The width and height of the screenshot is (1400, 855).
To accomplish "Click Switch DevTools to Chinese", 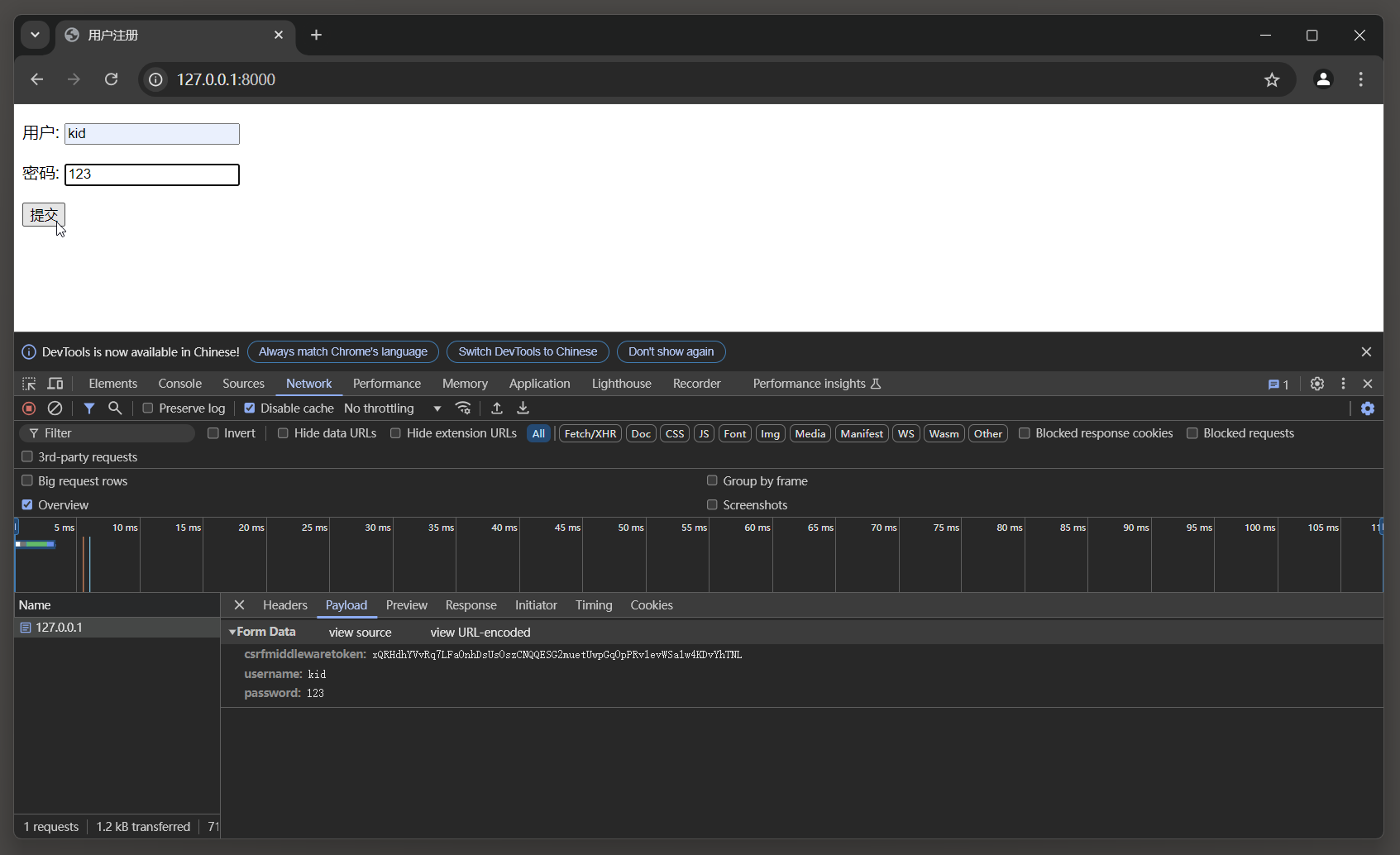I will click(x=528, y=352).
